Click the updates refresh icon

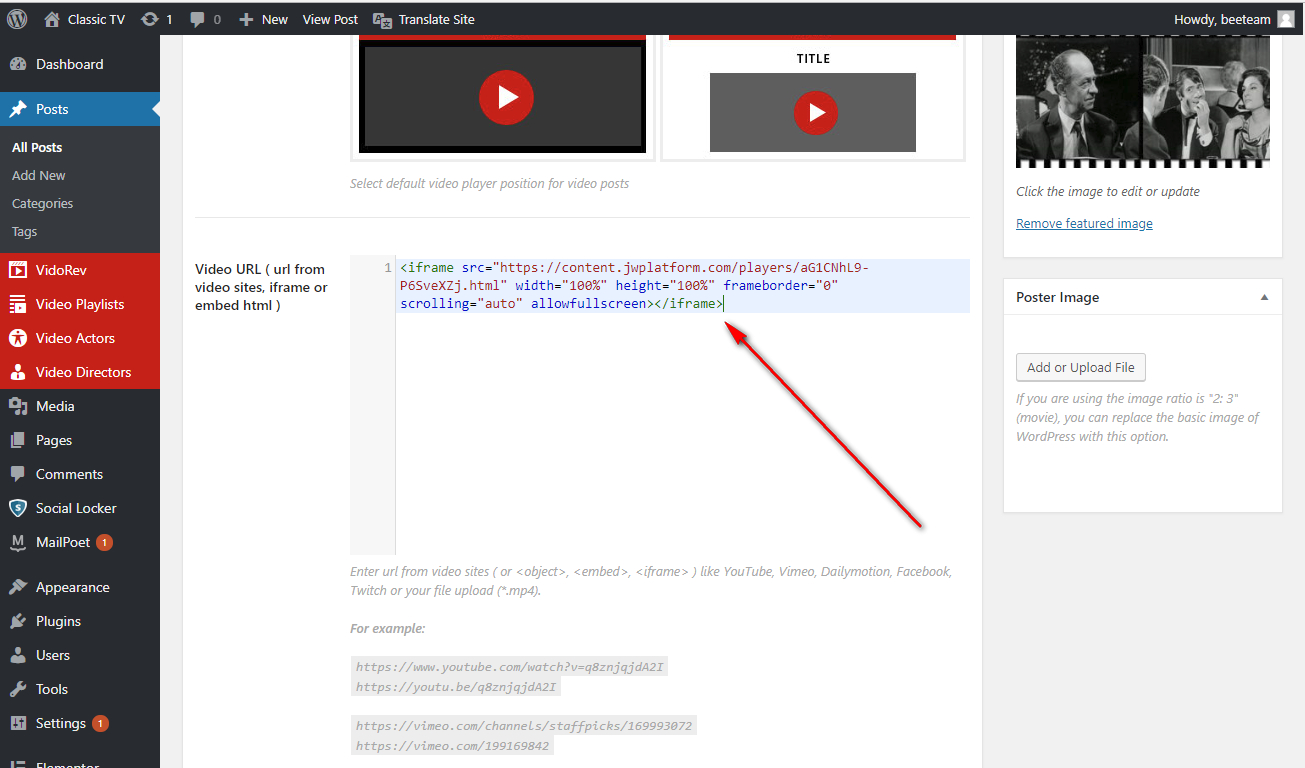tap(150, 19)
